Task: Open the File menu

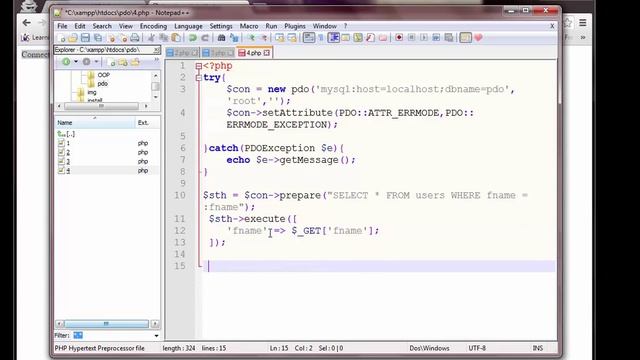Action: (x=62, y=26)
